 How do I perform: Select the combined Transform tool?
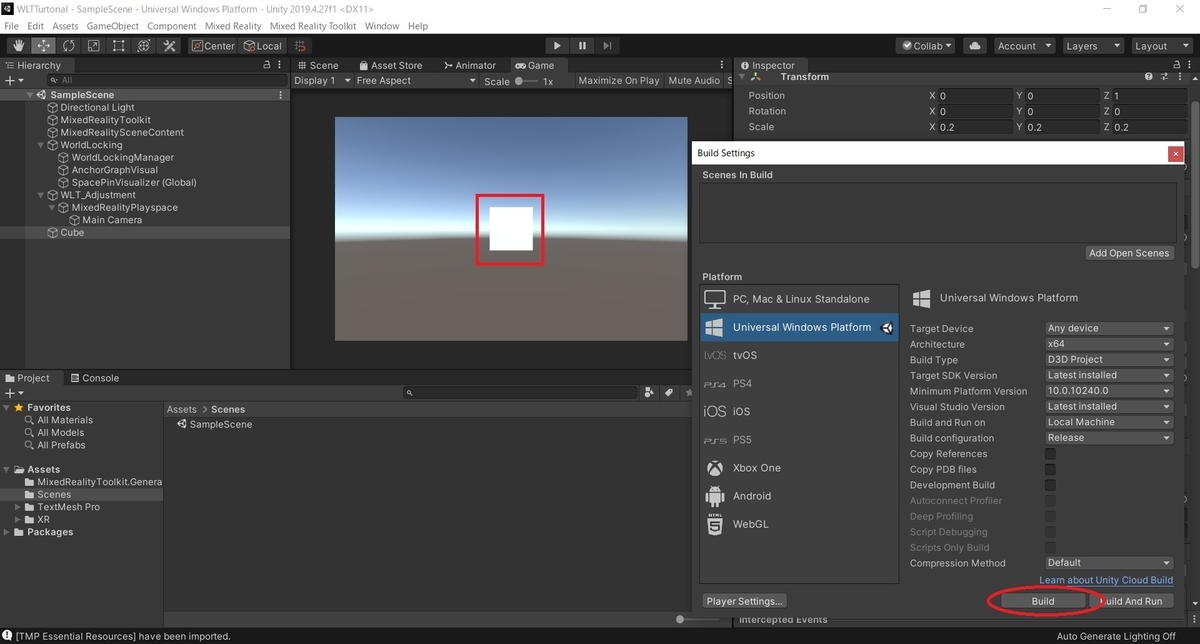143,46
